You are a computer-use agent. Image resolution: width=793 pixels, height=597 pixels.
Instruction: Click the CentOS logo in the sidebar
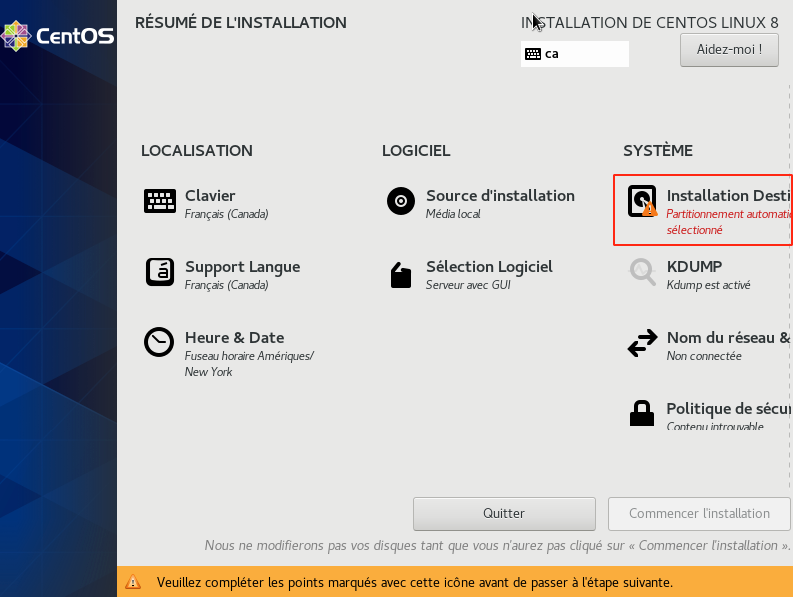pyautogui.click(x=58, y=36)
